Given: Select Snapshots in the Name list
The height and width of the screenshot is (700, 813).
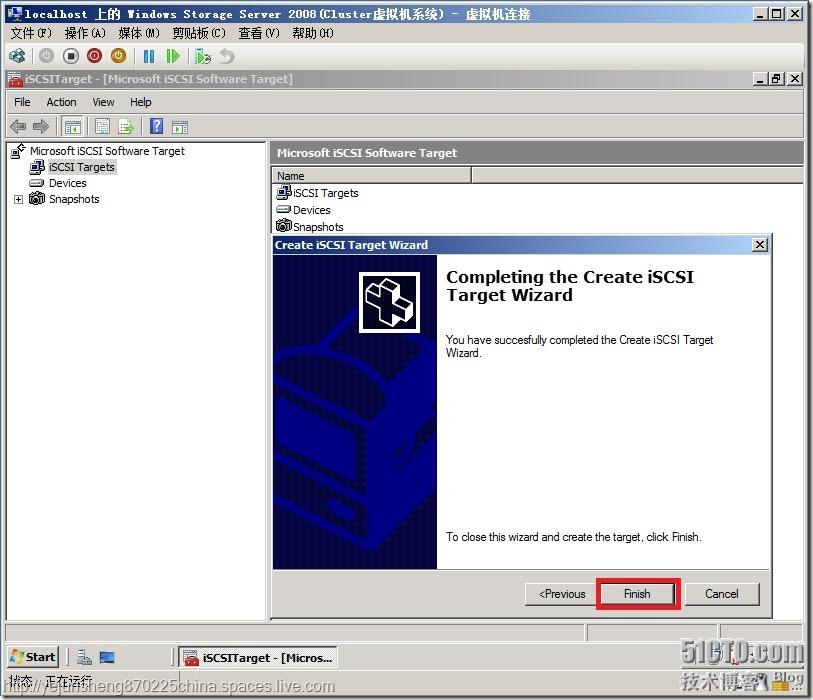Looking at the screenshot, I should (318, 227).
